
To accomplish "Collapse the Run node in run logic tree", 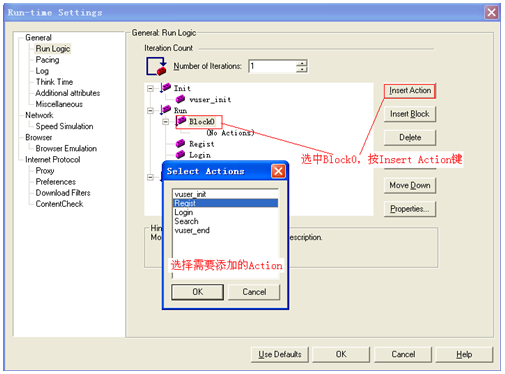I will pyautogui.click(x=150, y=110).
